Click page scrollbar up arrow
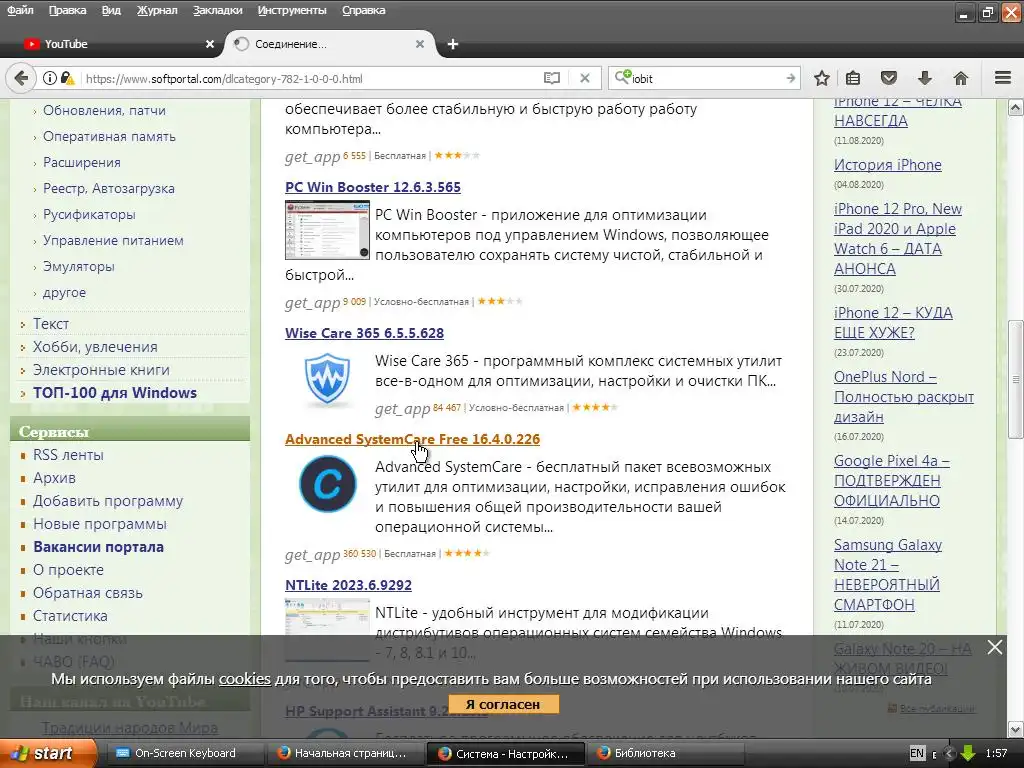The height and width of the screenshot is (768, 1024). (x=1016, y=107)
